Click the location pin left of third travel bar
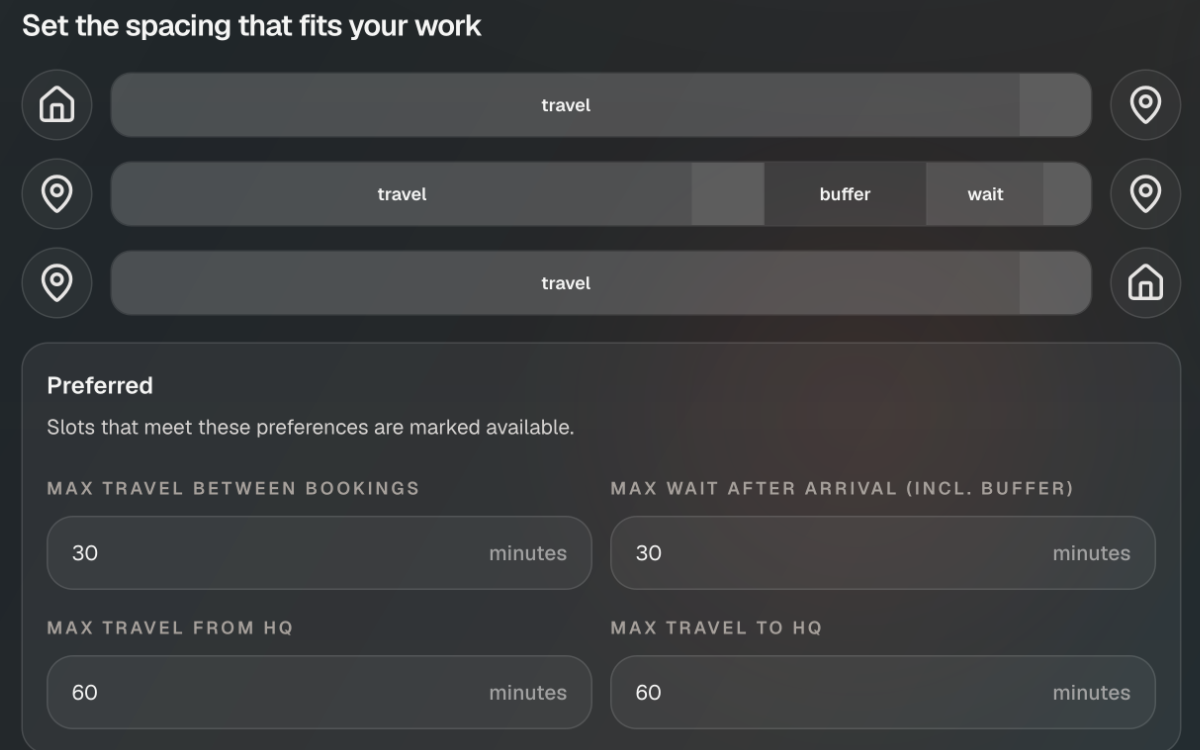This screenshot has height=750, width=1200. tap(57, 283)
